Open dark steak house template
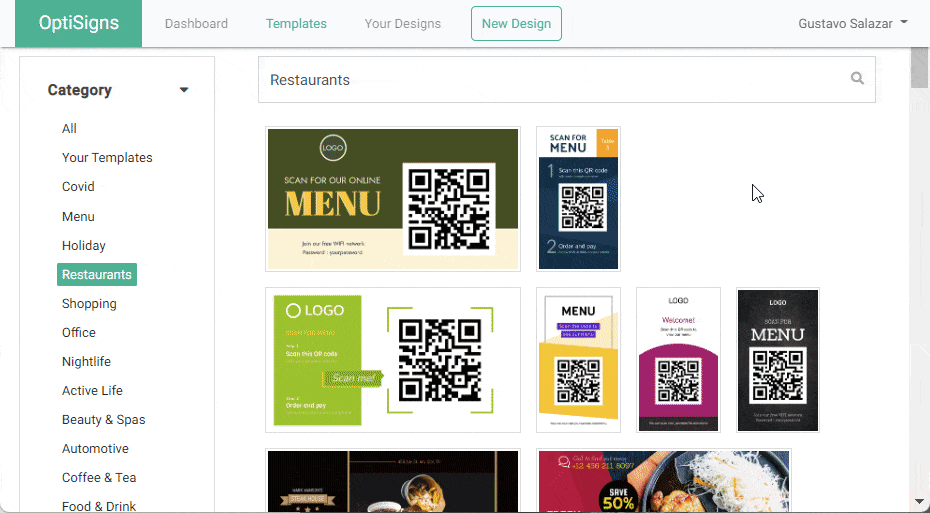The width and height of the screenshot is (930, 513). (393, 481)
